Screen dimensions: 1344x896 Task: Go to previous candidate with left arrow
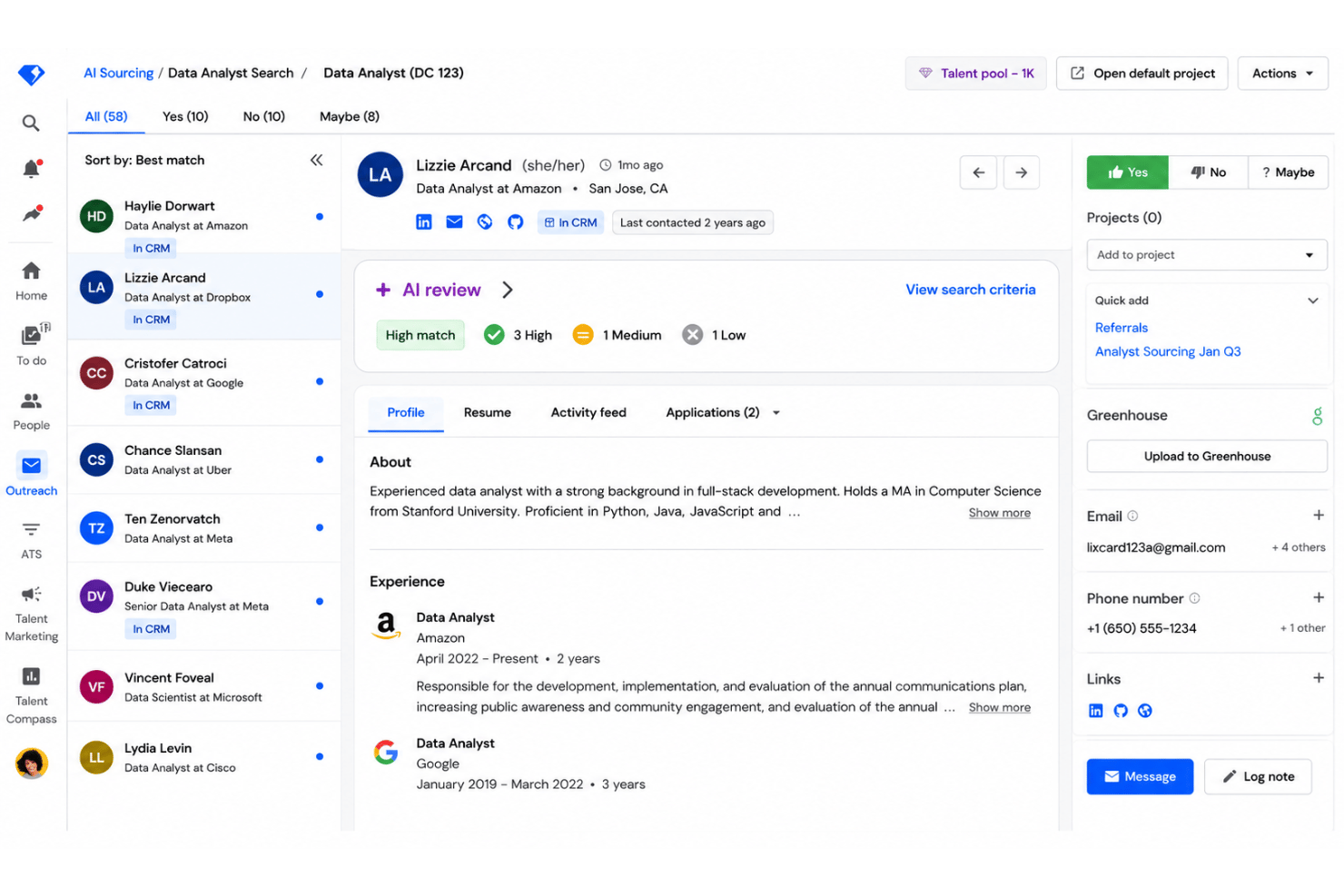pyautogui.click(x=978, y=172)
